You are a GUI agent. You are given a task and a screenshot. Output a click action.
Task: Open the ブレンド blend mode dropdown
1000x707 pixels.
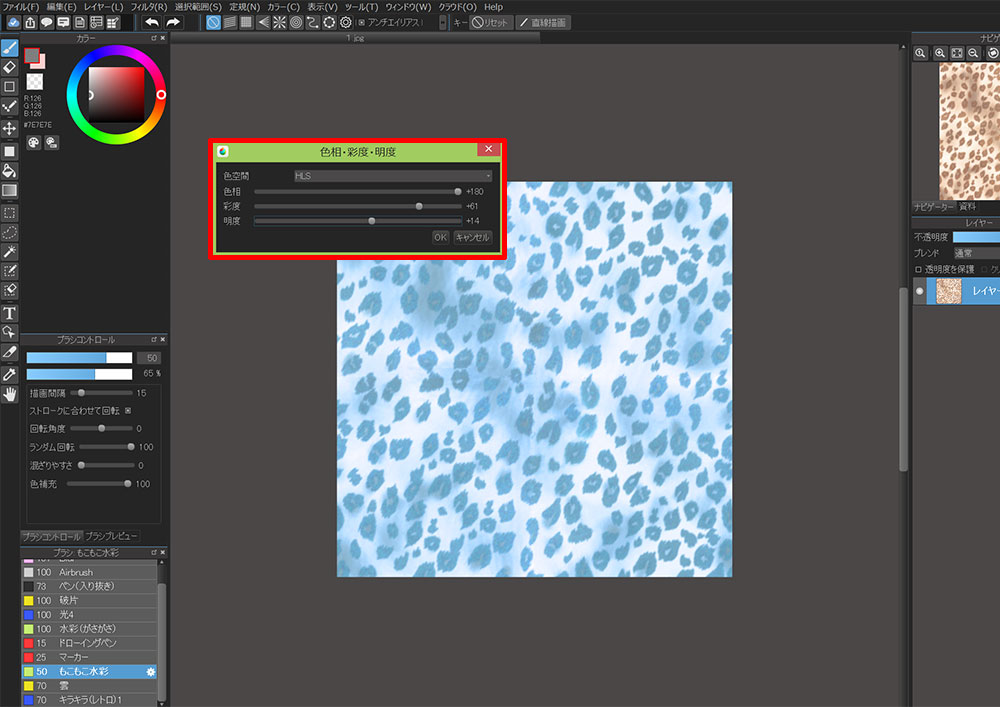point(975,254)
